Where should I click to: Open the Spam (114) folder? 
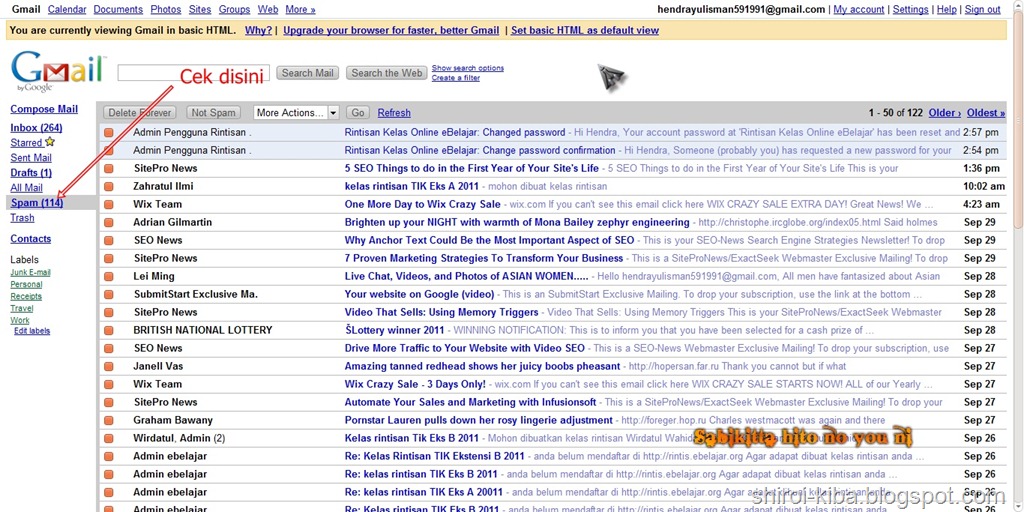[37, 203]
